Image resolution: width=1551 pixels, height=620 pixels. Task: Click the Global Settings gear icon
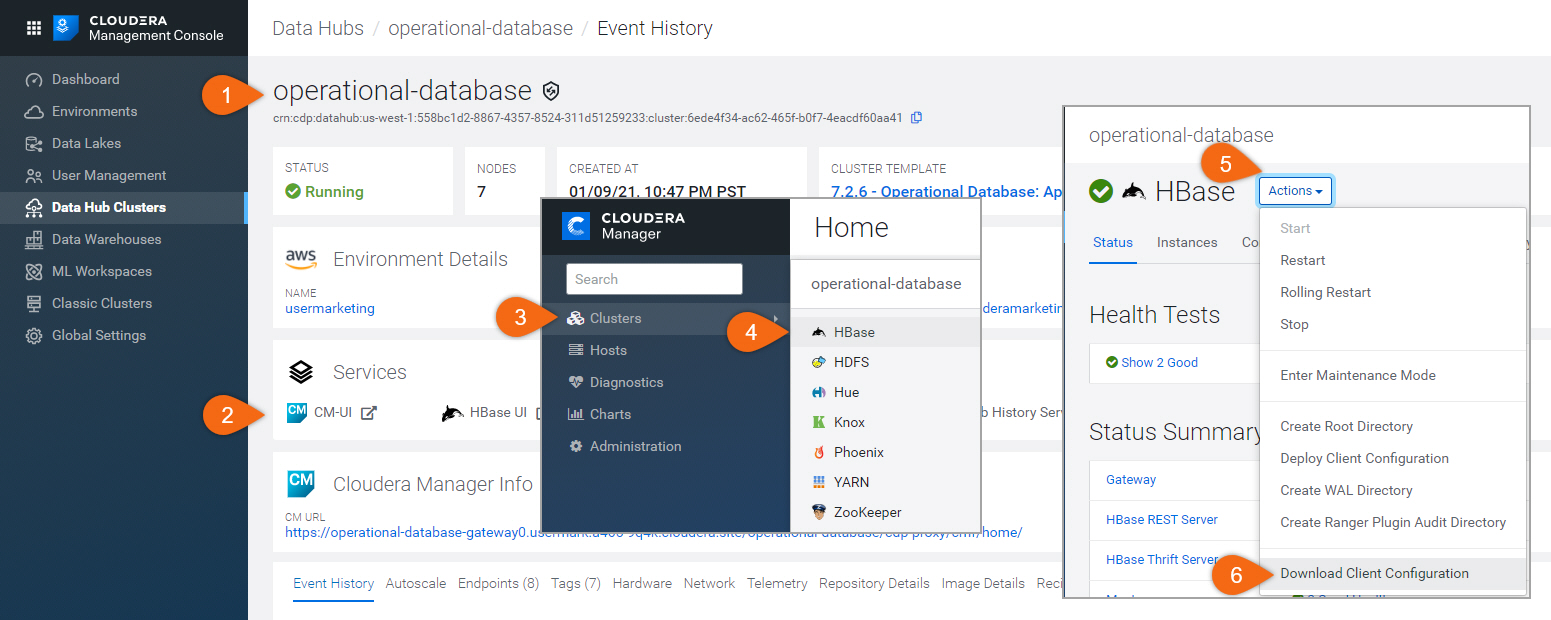[34, 336]
